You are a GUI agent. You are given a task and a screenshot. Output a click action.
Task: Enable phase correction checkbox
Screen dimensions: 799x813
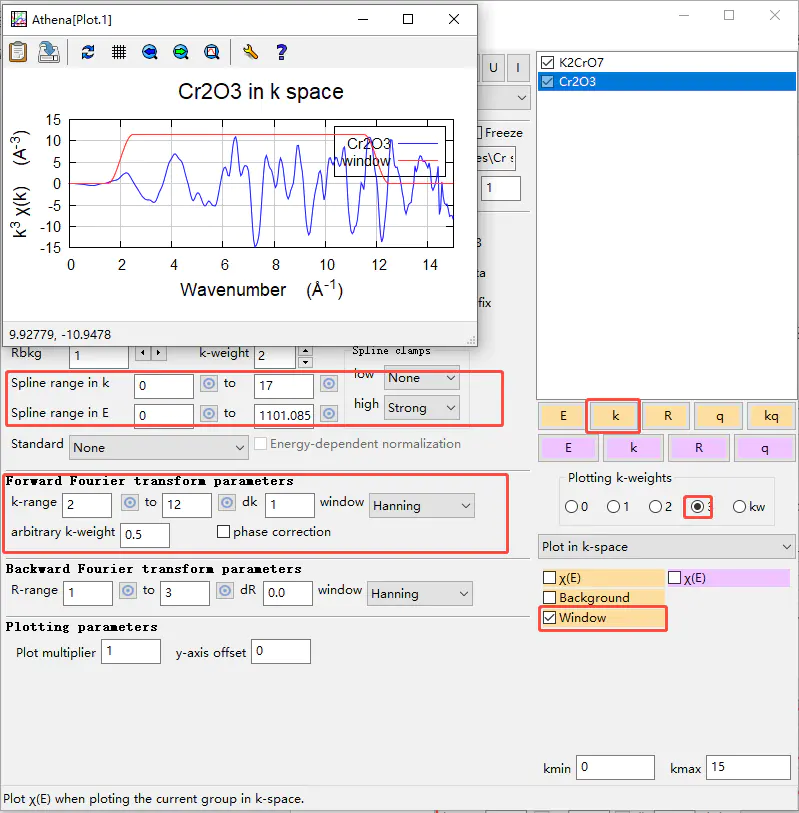click(223, 531)
